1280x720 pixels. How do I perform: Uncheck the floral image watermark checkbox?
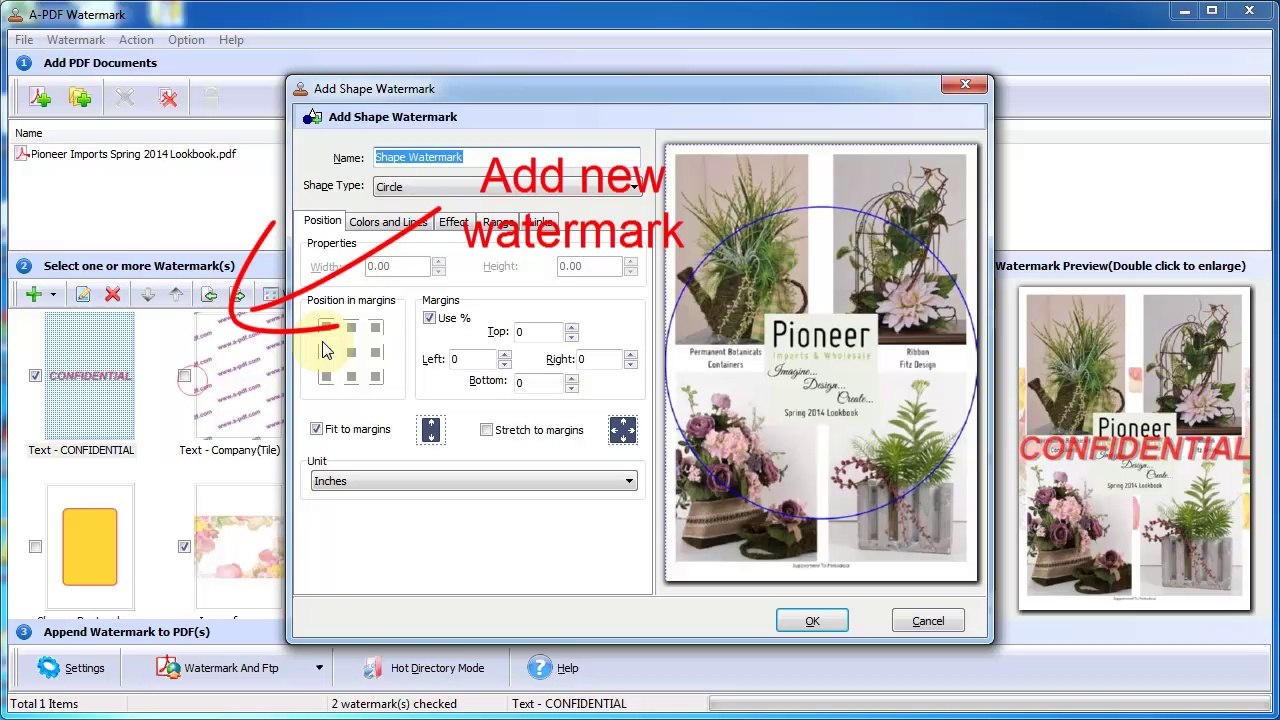point(184,546)
